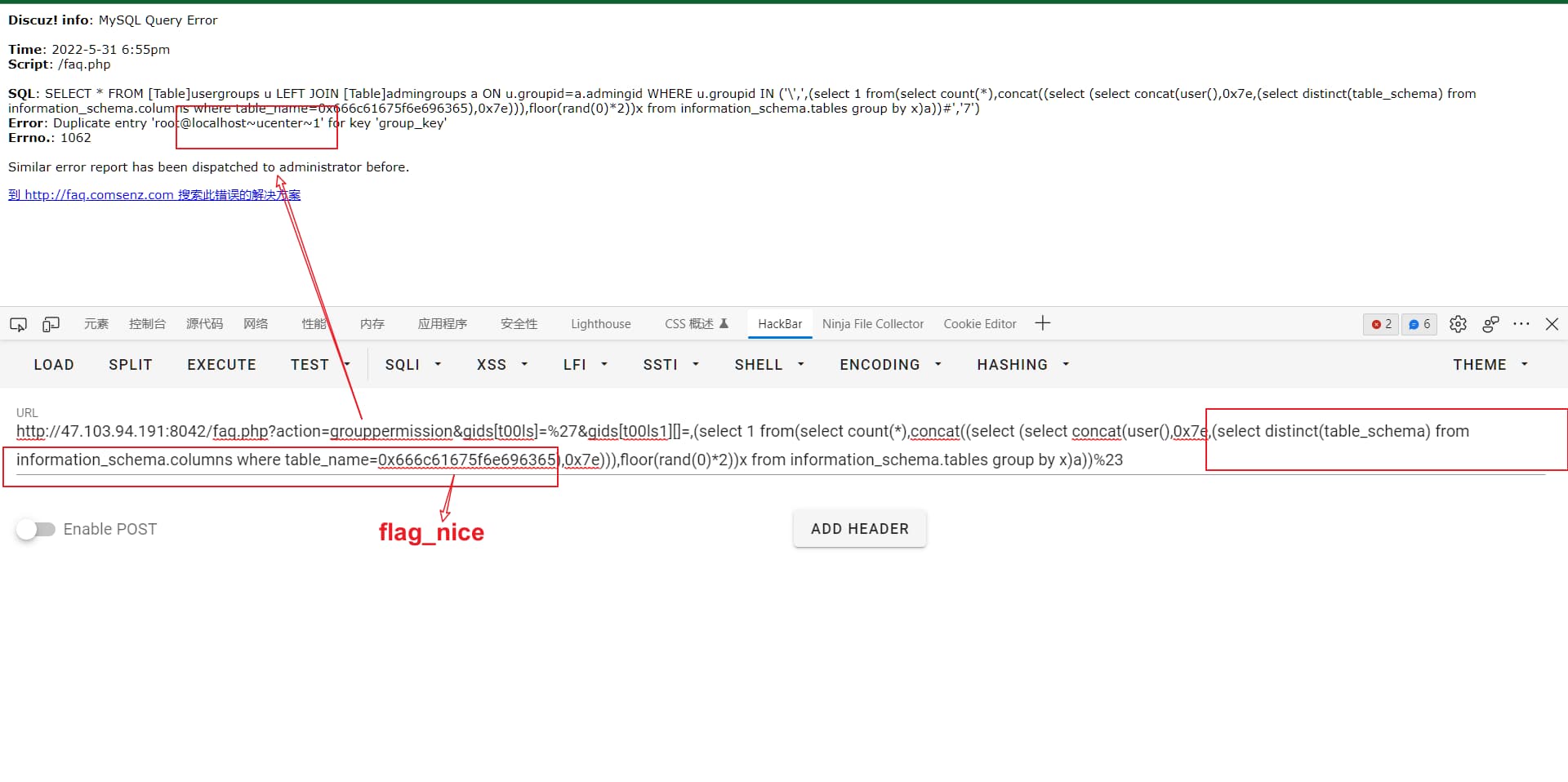Switch to the 控制台 (Console) tab
This screenshot has width=1568, height=782.
[147, 324]
